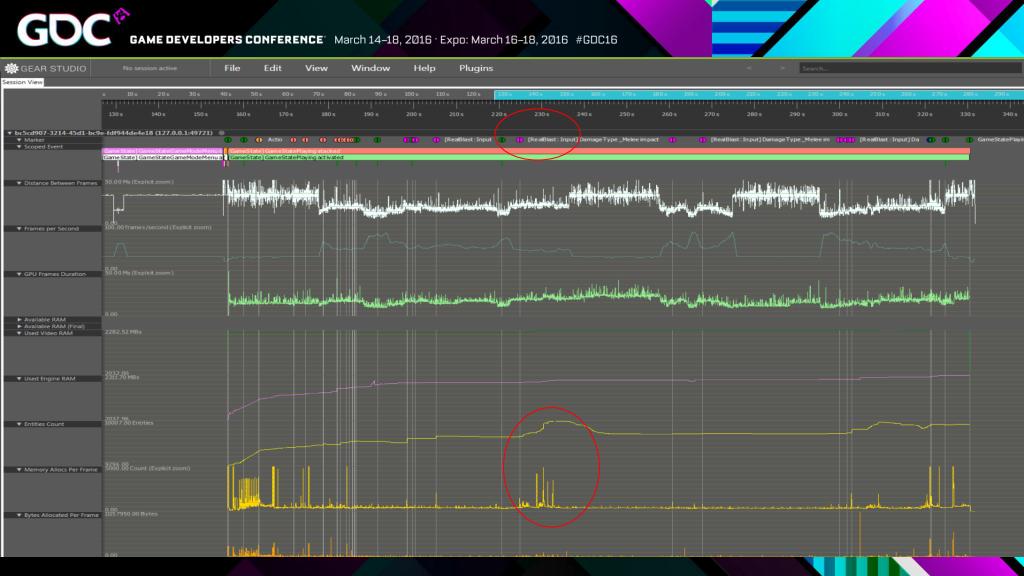Open the Plugins menu

point(476,68)
